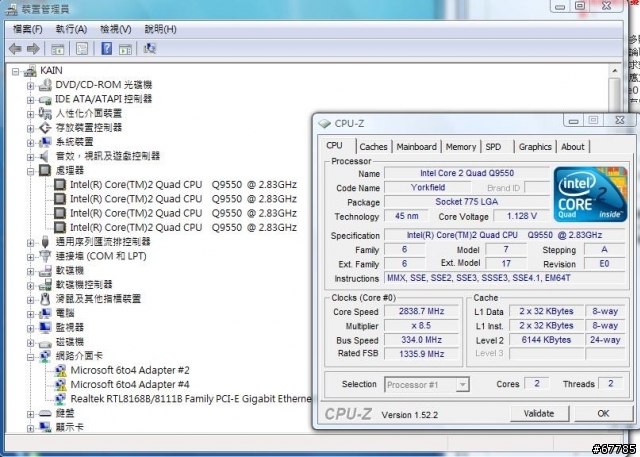Click the Rated FSB value 1335.9 MHz
This screenshot has width=640, height=457.
[421, 354]
